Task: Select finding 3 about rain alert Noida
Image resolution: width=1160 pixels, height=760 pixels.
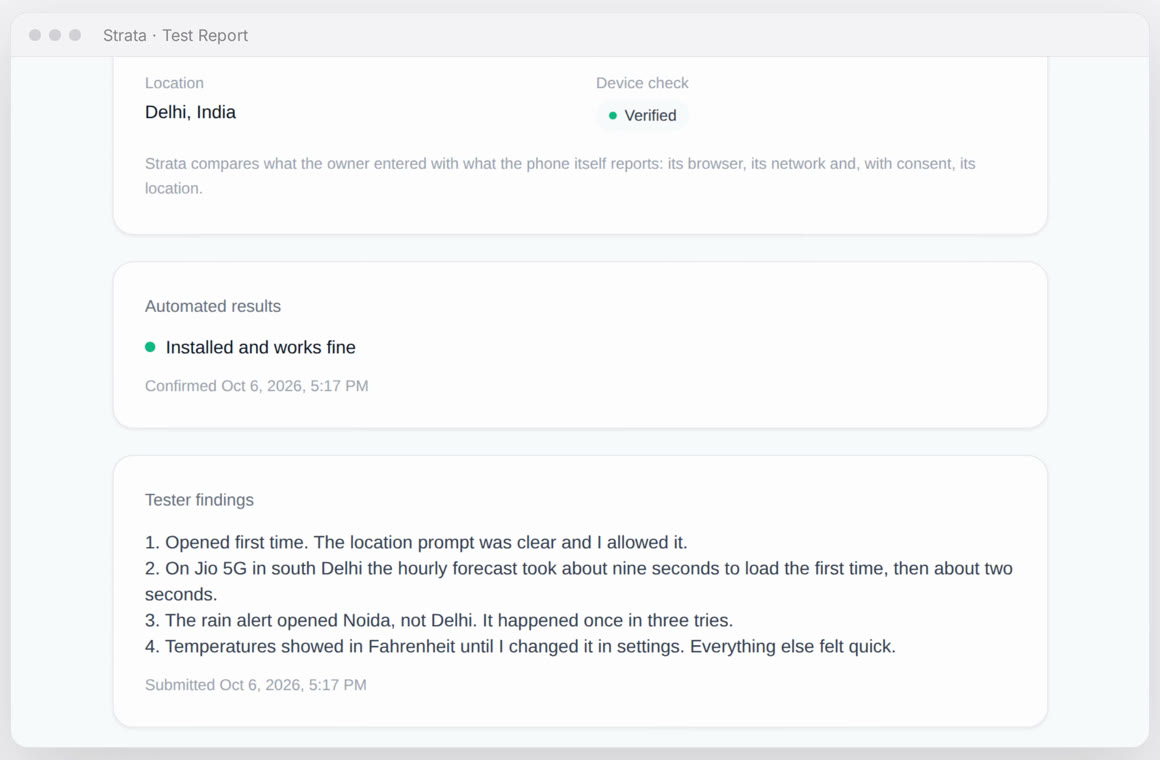Action: pyautogui.click(x=439, y=620)
